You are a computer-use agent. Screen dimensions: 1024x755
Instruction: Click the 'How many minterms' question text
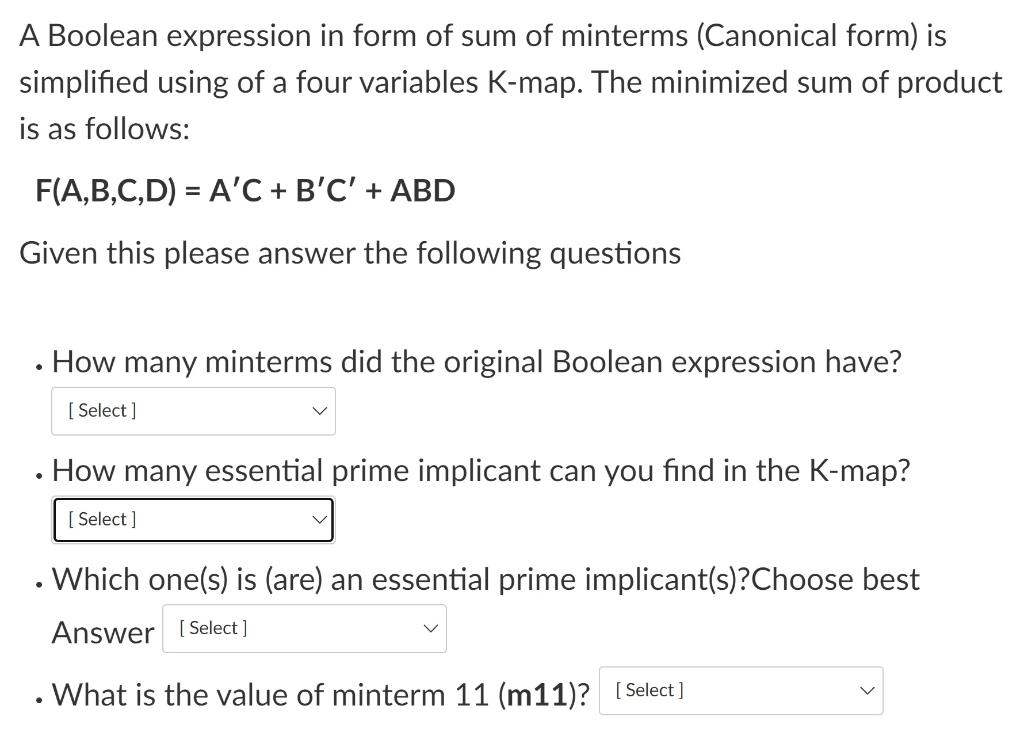[x=476, y=362]
